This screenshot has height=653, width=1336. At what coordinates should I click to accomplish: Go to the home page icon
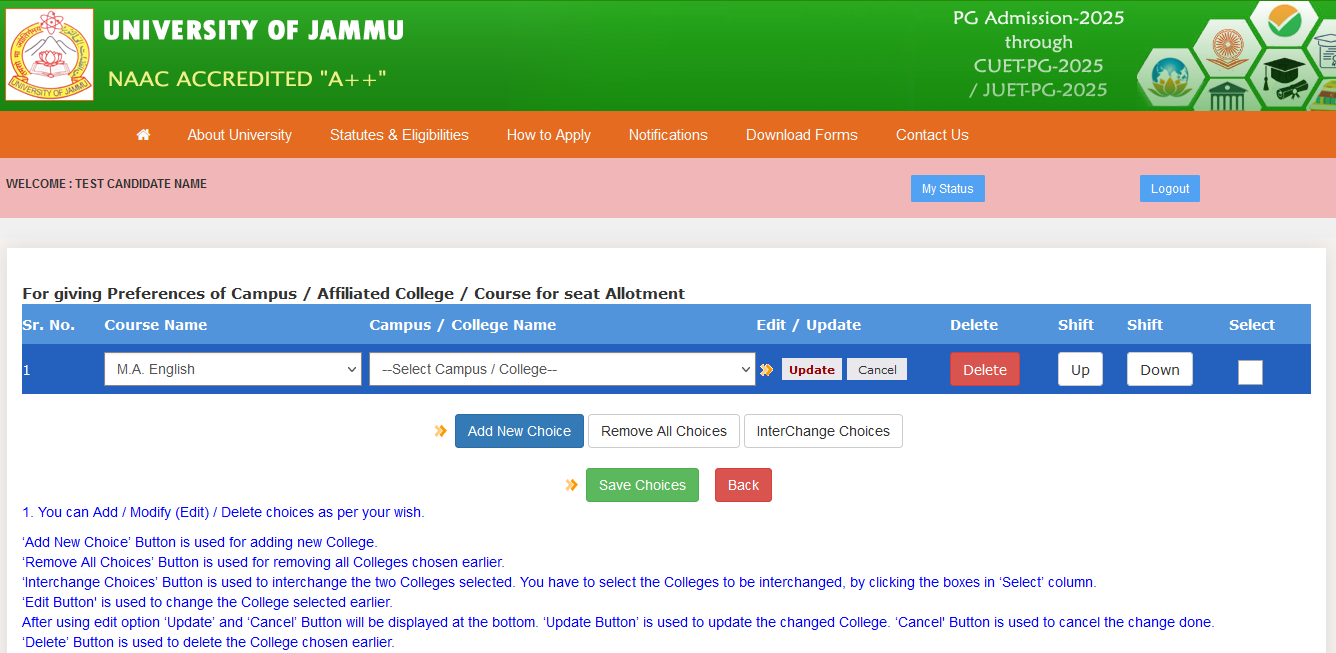tap(143, 134)
